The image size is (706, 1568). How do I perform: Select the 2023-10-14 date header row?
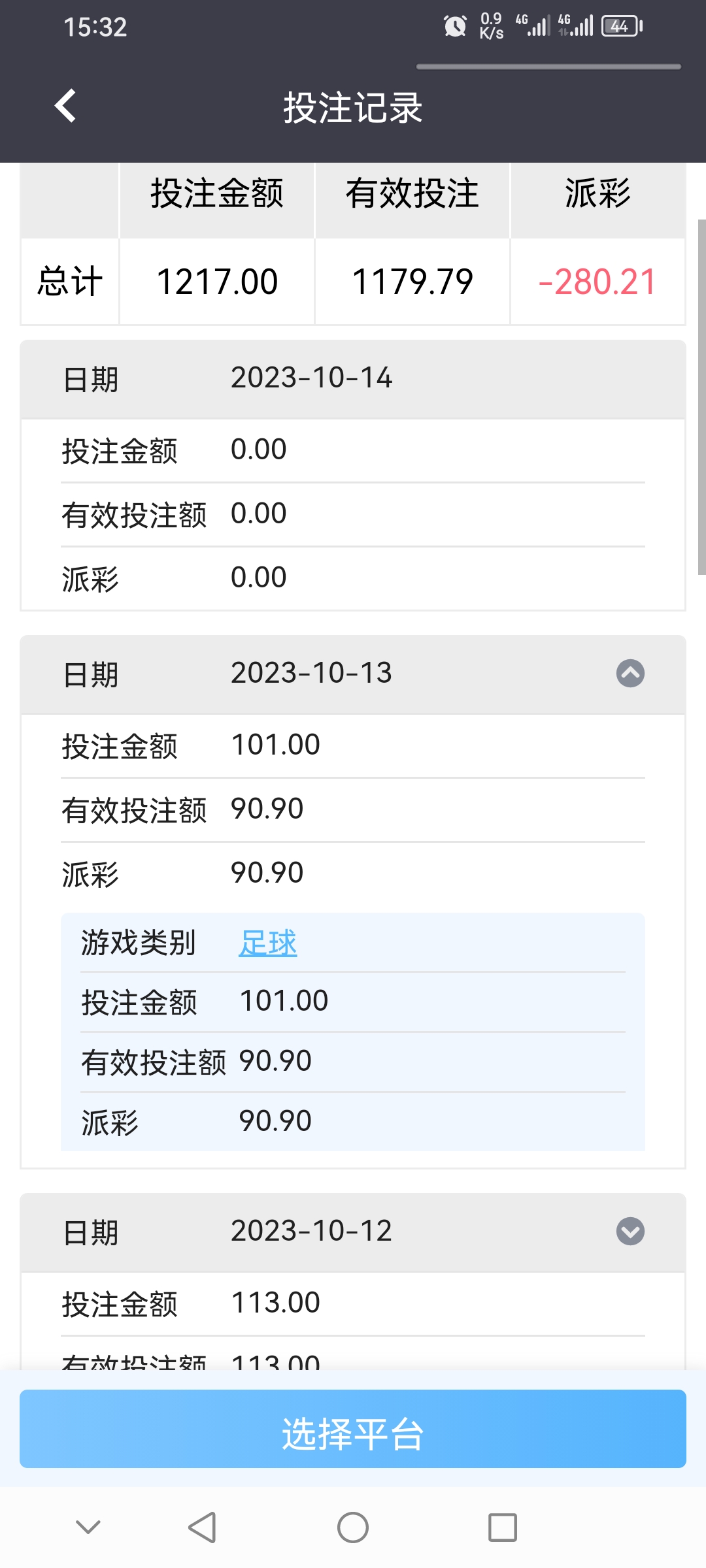pos(353,379)
